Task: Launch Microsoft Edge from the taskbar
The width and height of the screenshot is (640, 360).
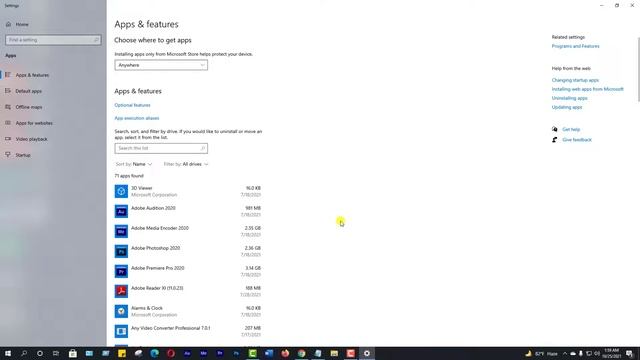Action: pos(155,353)
